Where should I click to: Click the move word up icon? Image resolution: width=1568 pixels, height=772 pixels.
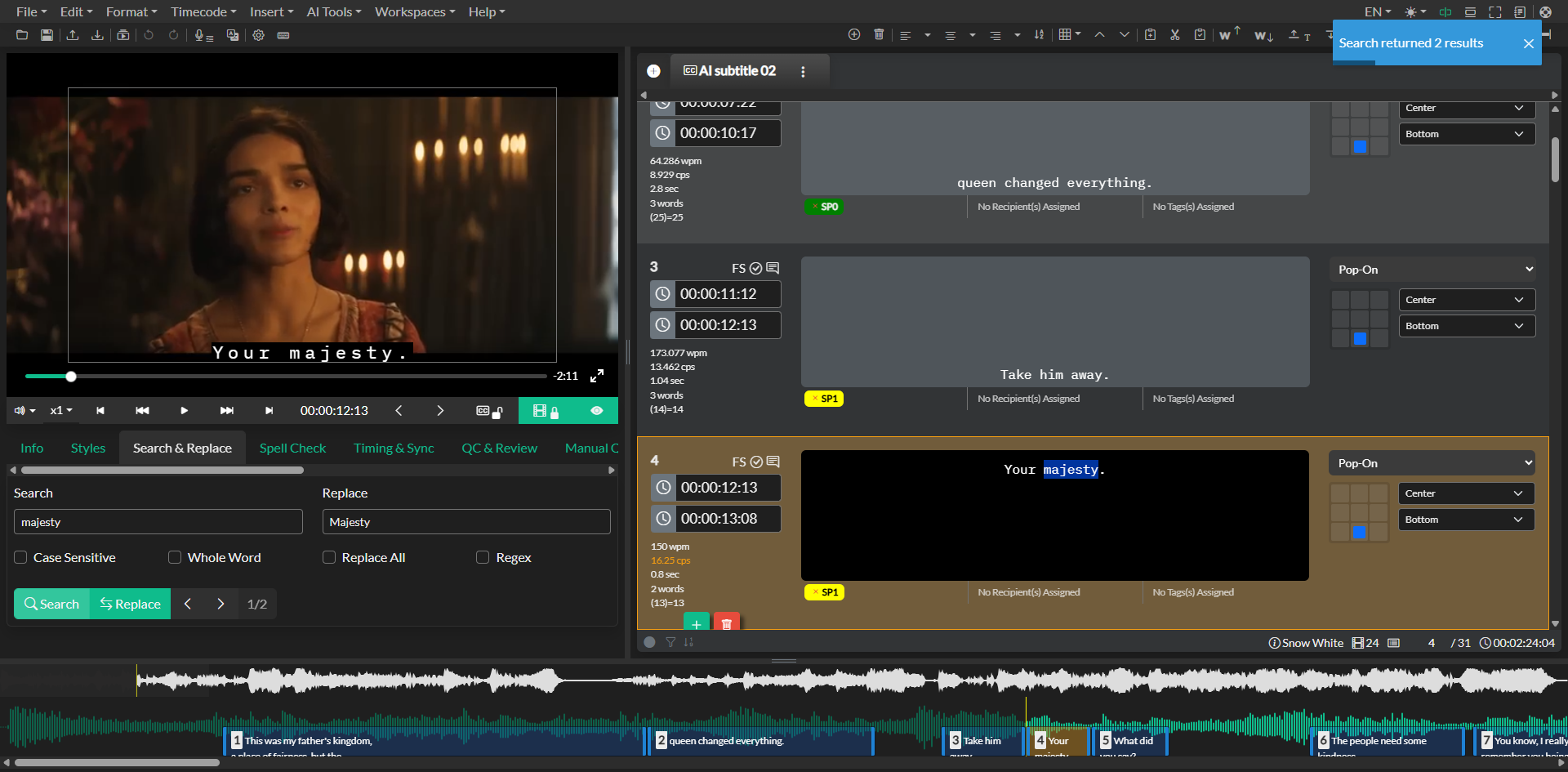click(x=1229, y=33)
